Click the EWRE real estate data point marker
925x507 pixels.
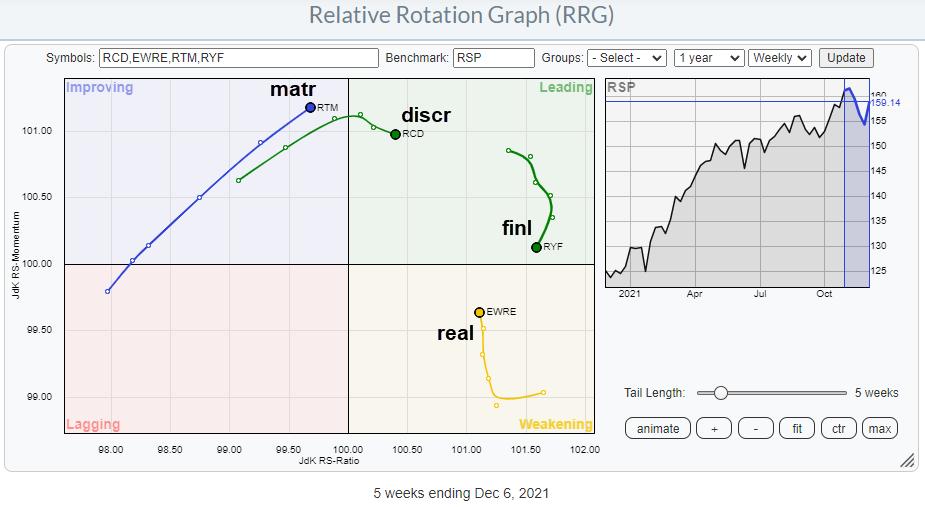pos(479,312)
